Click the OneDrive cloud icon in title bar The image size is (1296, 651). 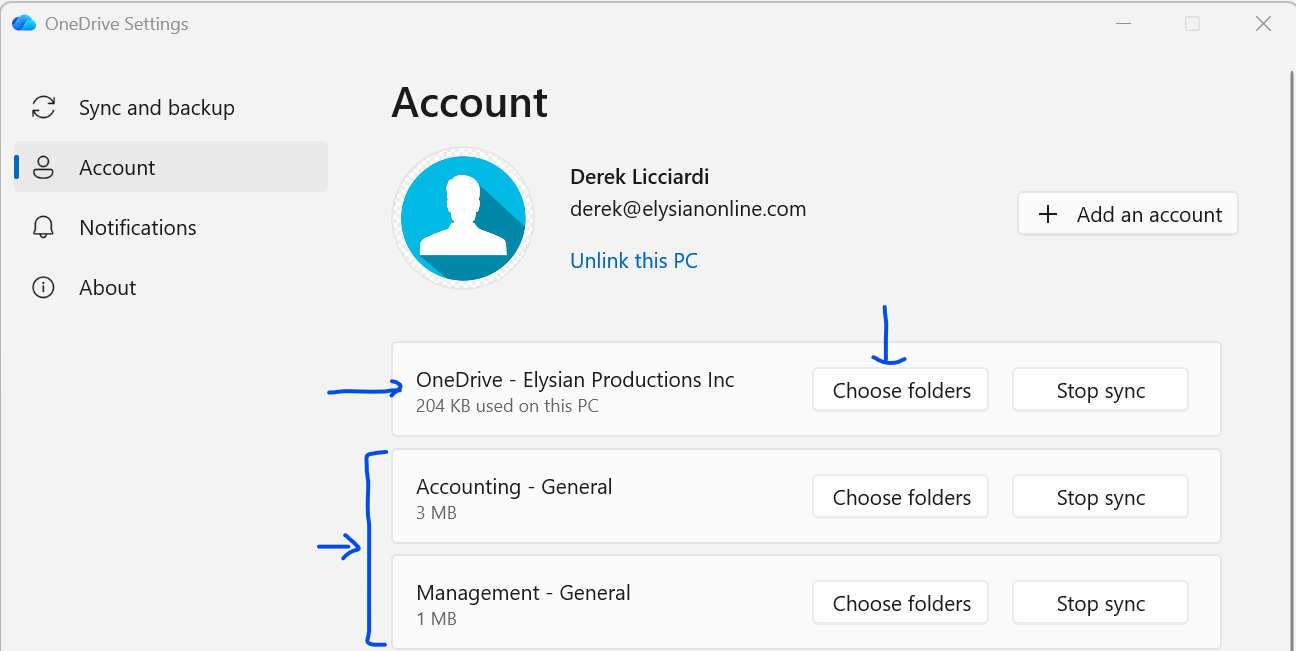[x=23, y=23]
